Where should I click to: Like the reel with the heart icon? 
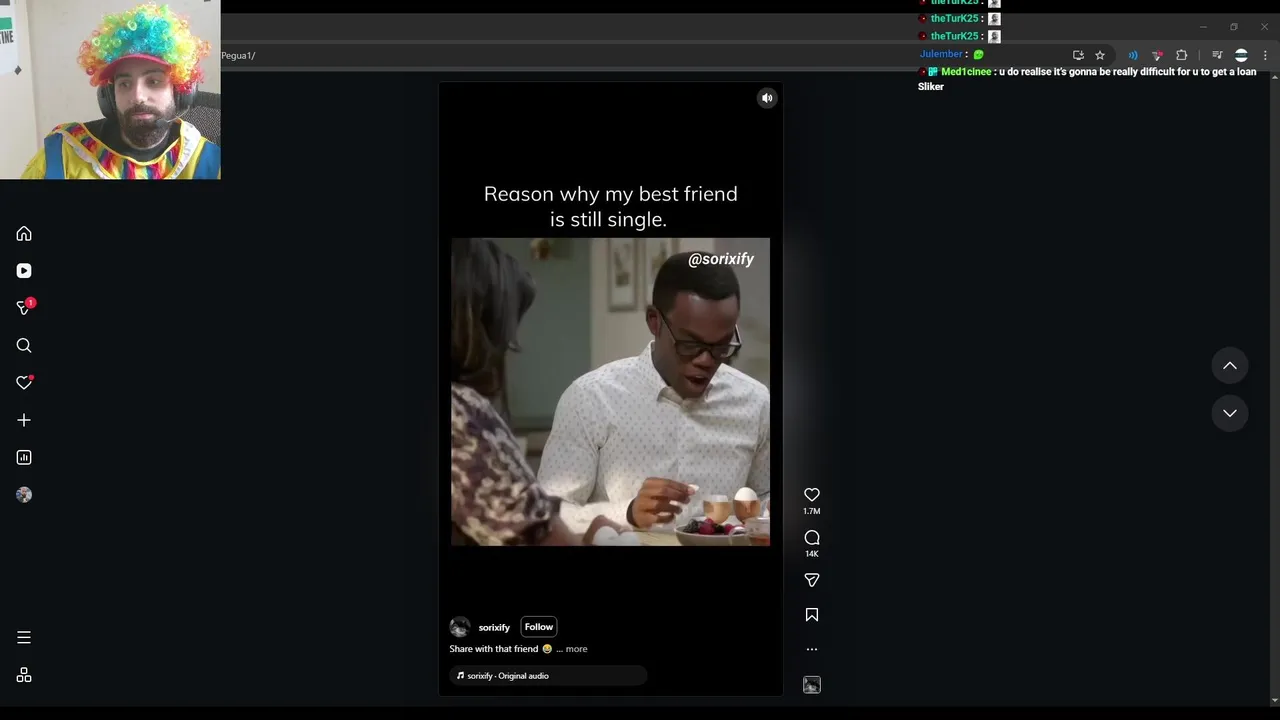point(812,495)
